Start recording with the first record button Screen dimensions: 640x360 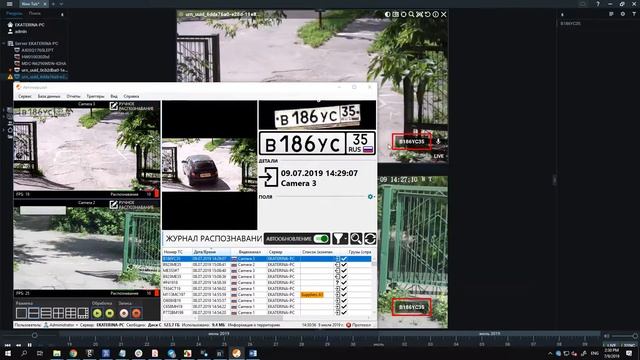[x=124, y=313]
